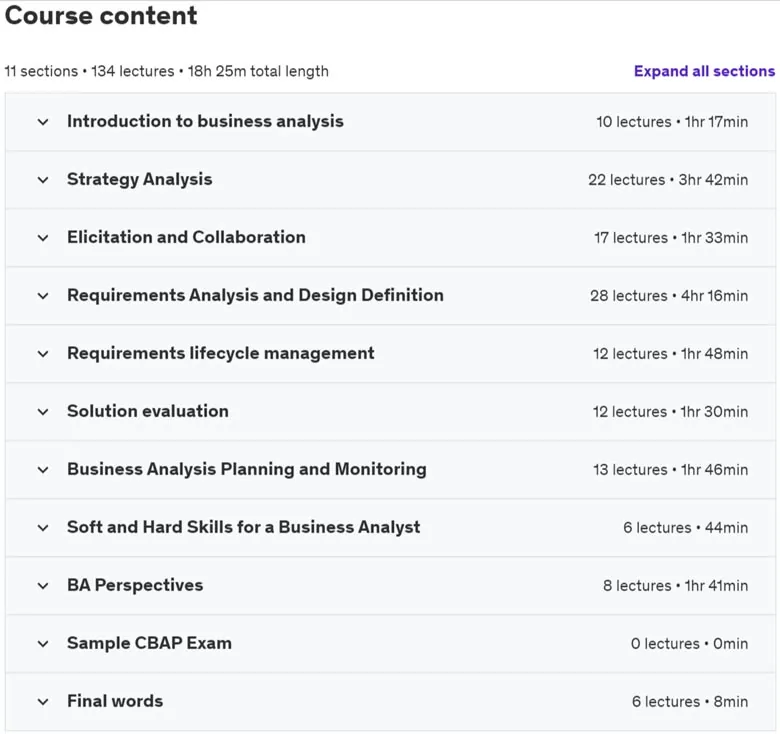780x734 pixels.
Task: Expand the Introduction to business analysis chevron
Action: [43, 122]
